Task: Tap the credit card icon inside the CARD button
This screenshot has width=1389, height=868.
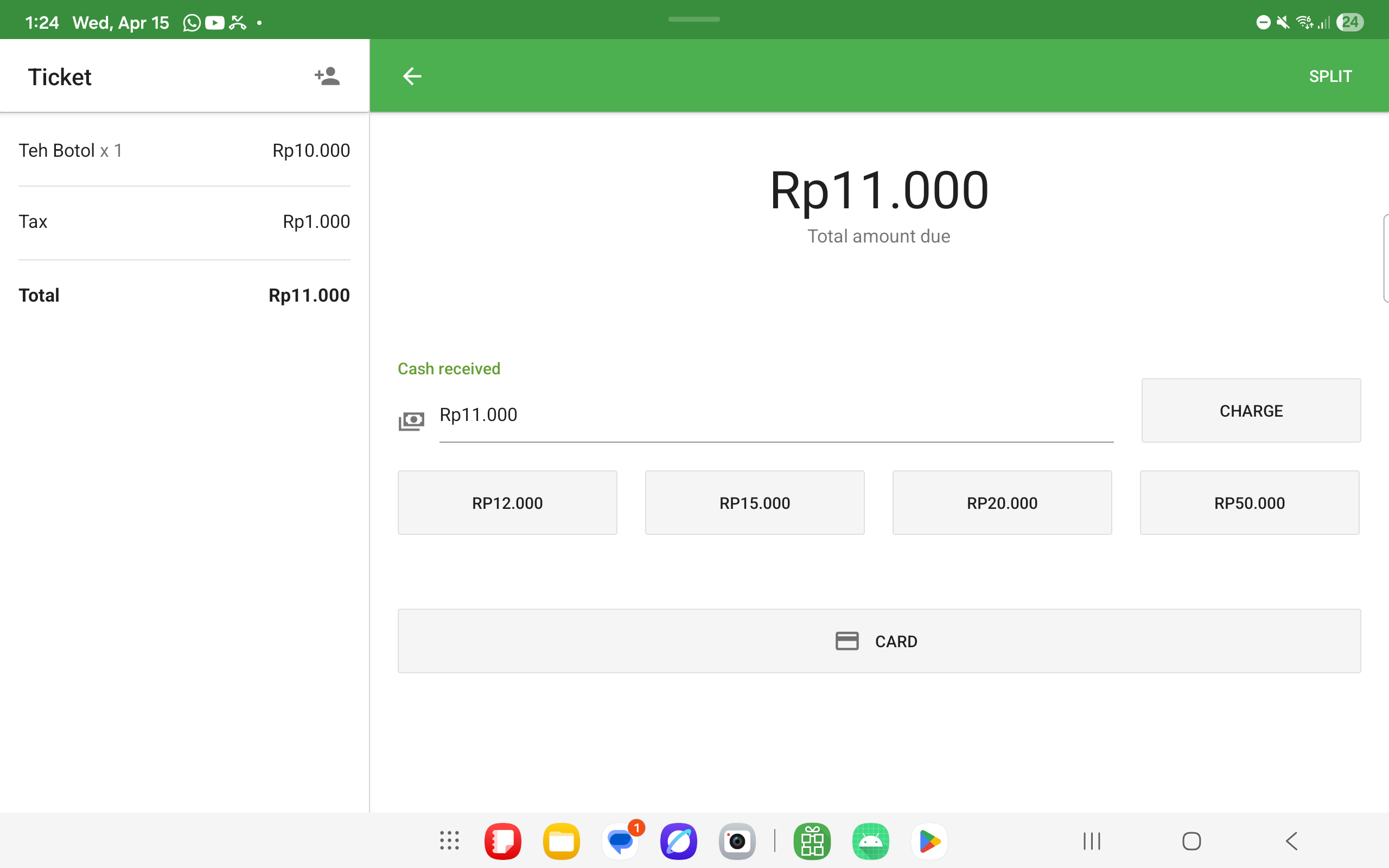Action: point(848,641)
